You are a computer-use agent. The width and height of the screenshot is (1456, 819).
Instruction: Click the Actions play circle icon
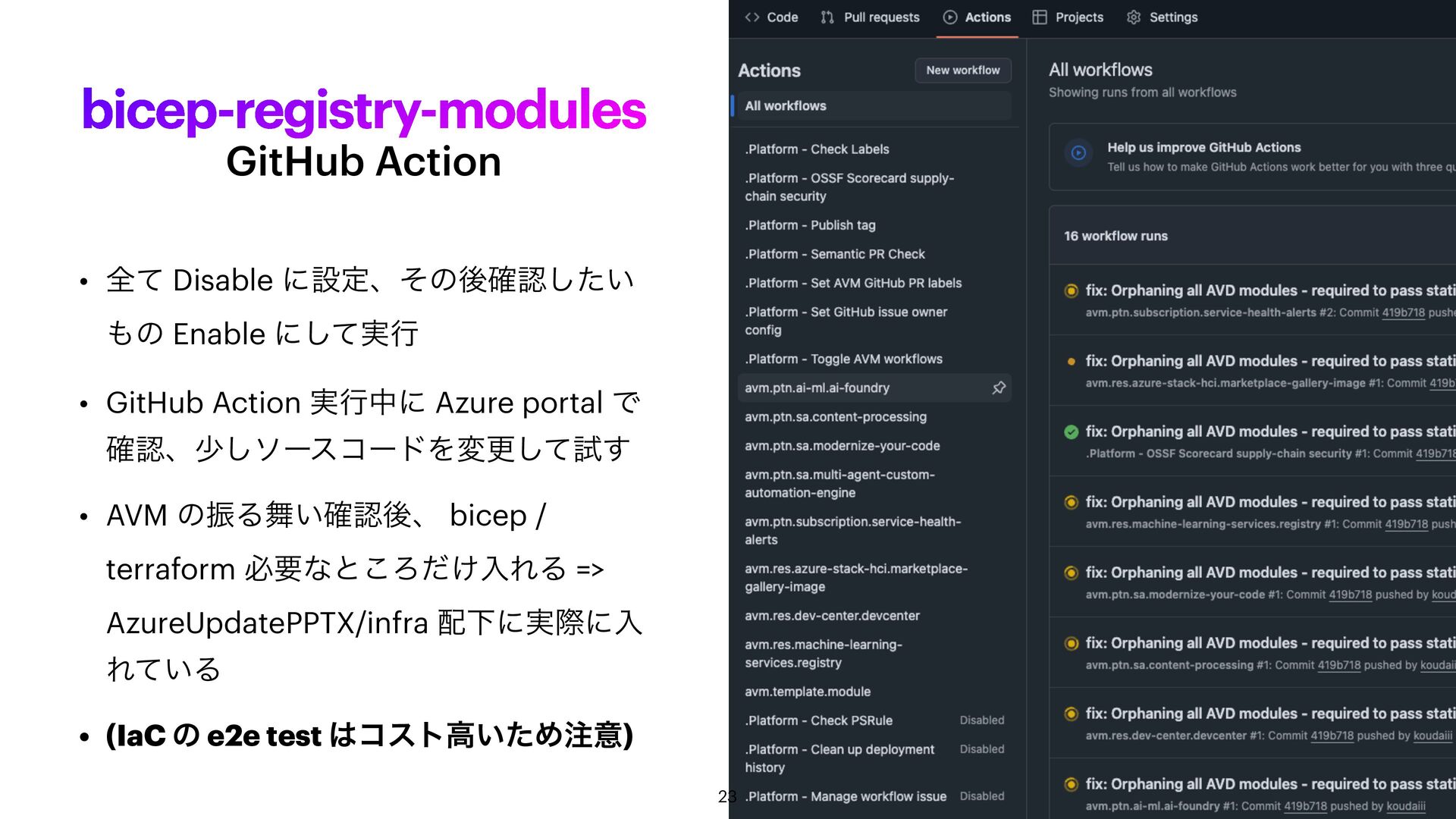pyautogui.click(x=950, y=17)
